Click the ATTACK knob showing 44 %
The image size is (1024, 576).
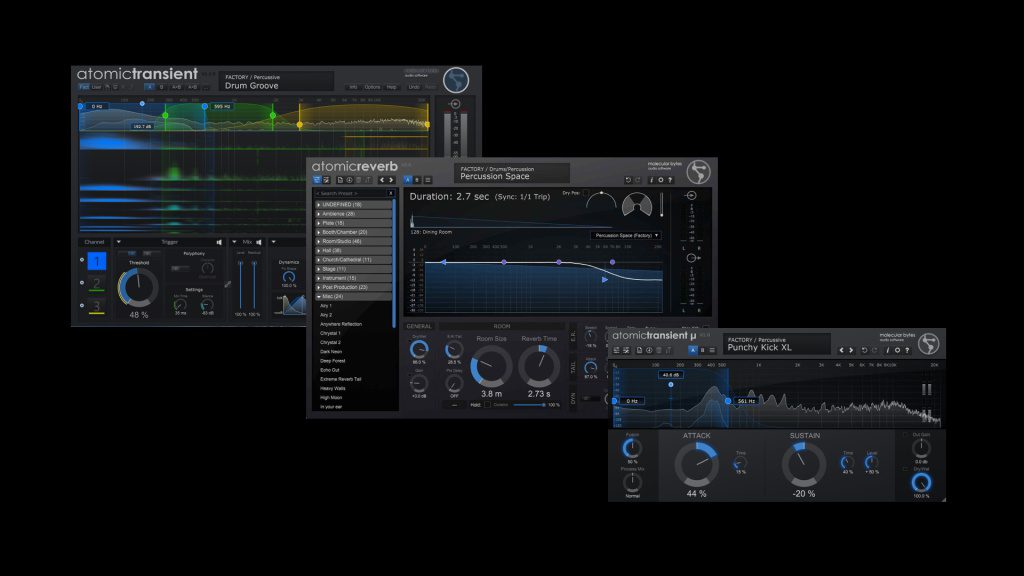(696, 465)
